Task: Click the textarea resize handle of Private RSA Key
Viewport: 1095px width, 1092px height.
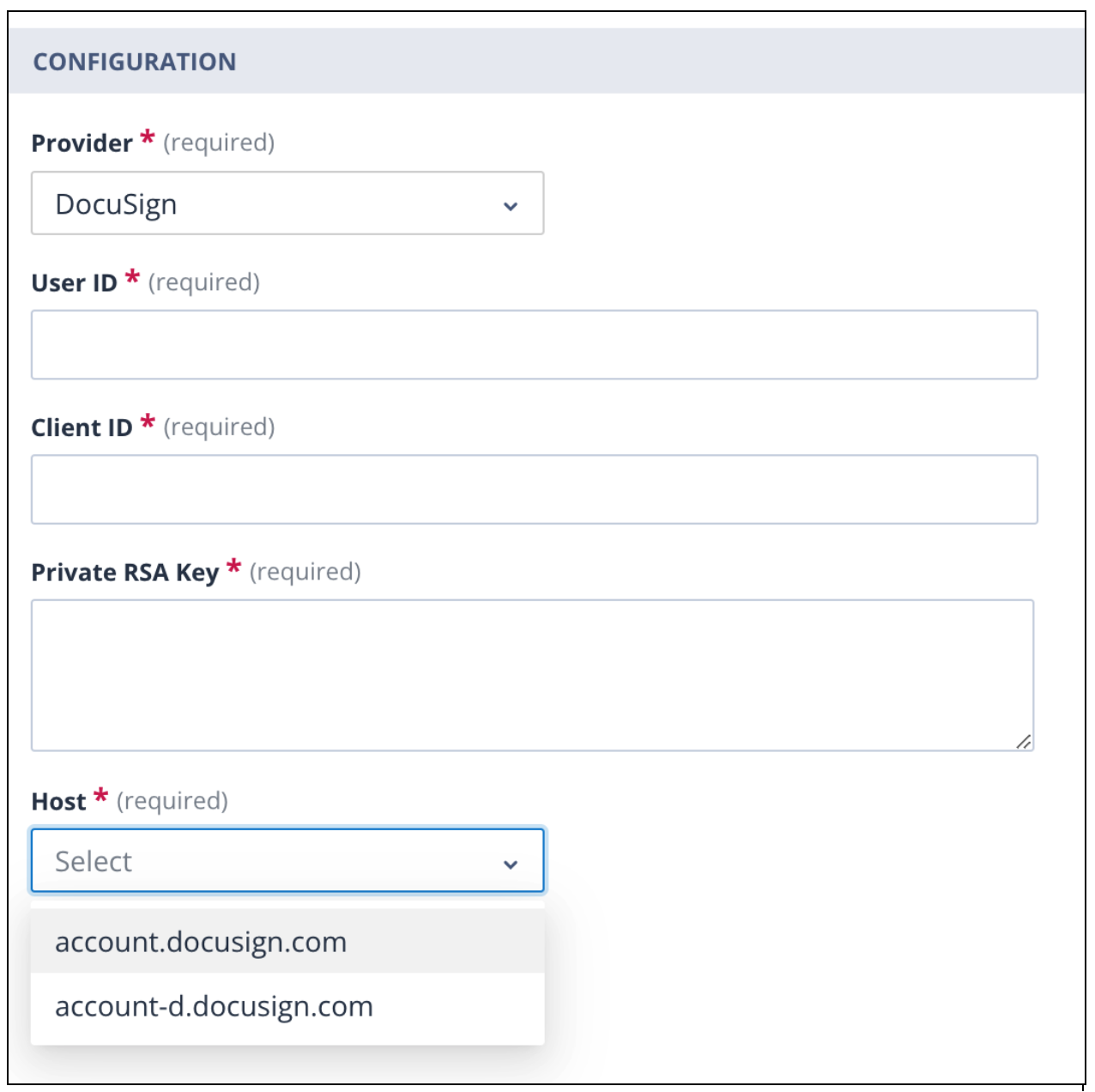Action: 1023,741
